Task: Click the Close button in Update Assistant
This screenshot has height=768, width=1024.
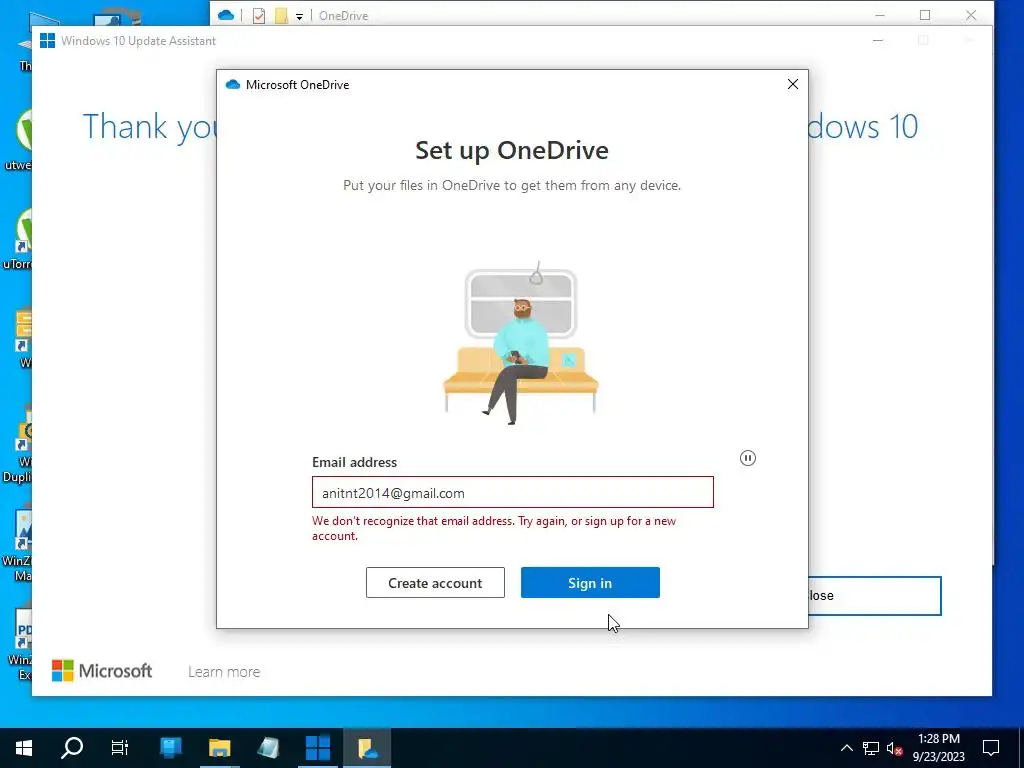Action: pyautogui.click(x=875, y=596)
